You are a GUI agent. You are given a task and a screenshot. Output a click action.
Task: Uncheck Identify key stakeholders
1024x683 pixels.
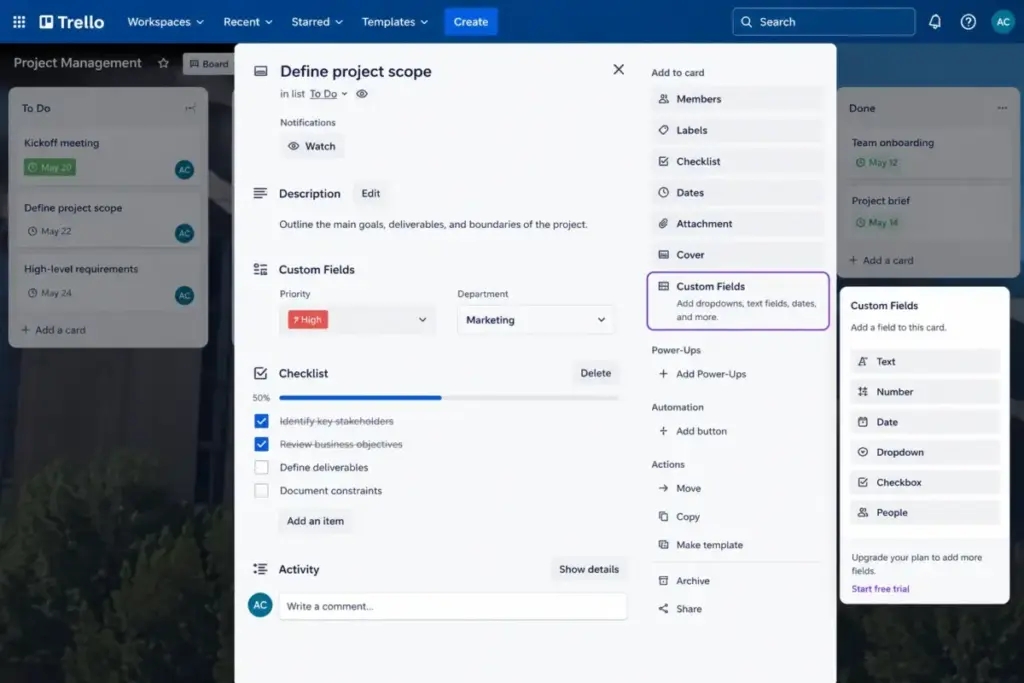pyautogui.click(x=261, y=421)
